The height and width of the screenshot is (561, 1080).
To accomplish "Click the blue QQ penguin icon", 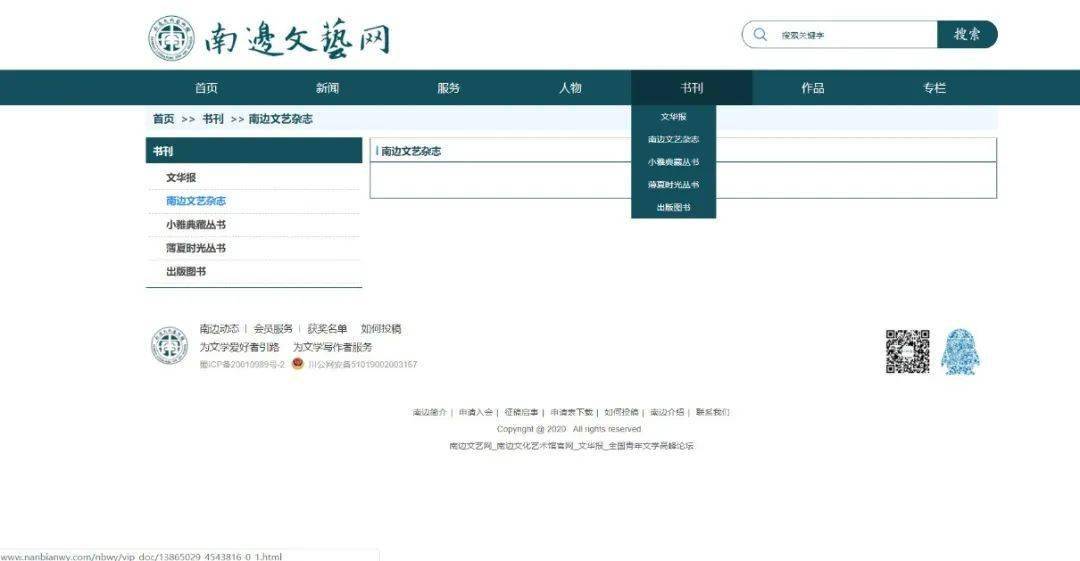I will click(x=960, y=351).
